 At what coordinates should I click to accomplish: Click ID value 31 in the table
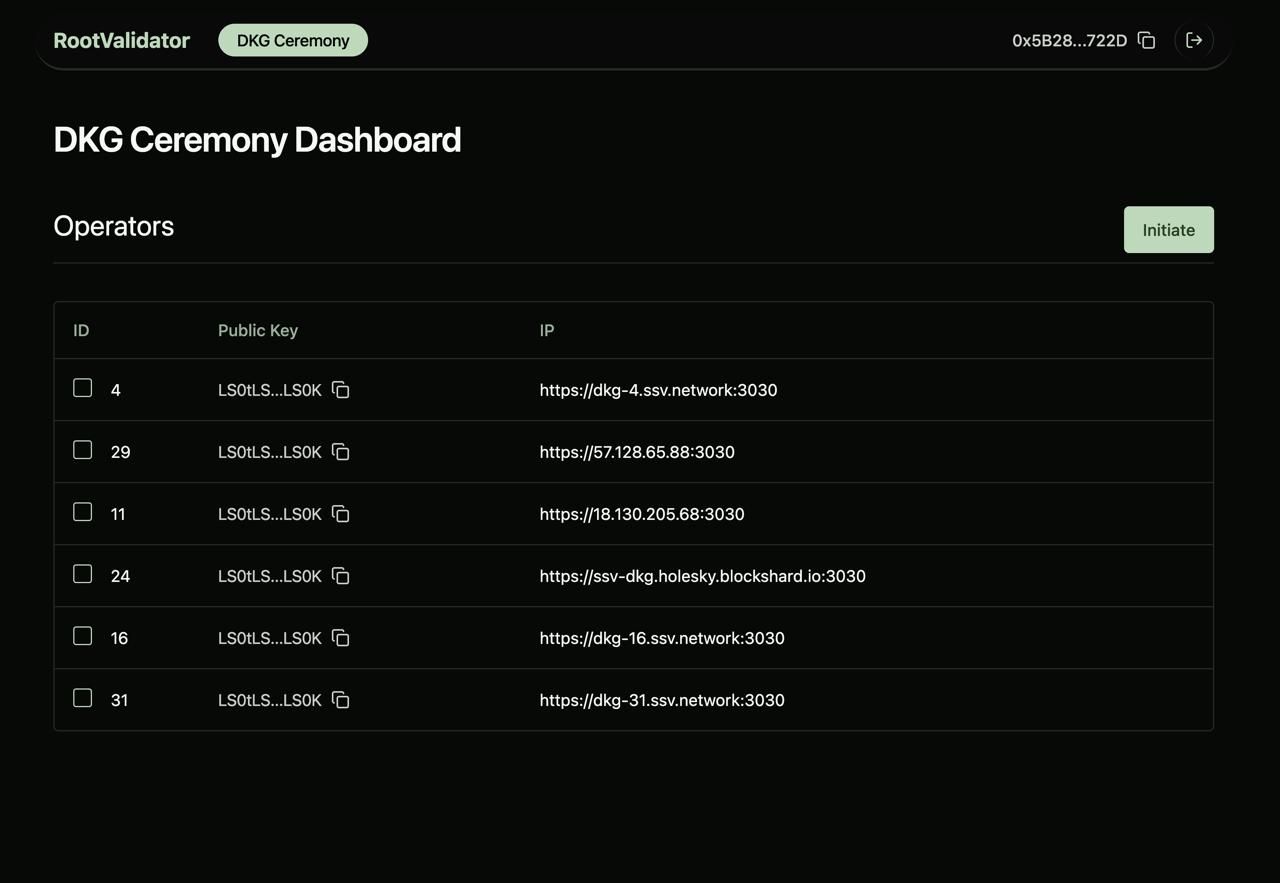click(120, 700)
